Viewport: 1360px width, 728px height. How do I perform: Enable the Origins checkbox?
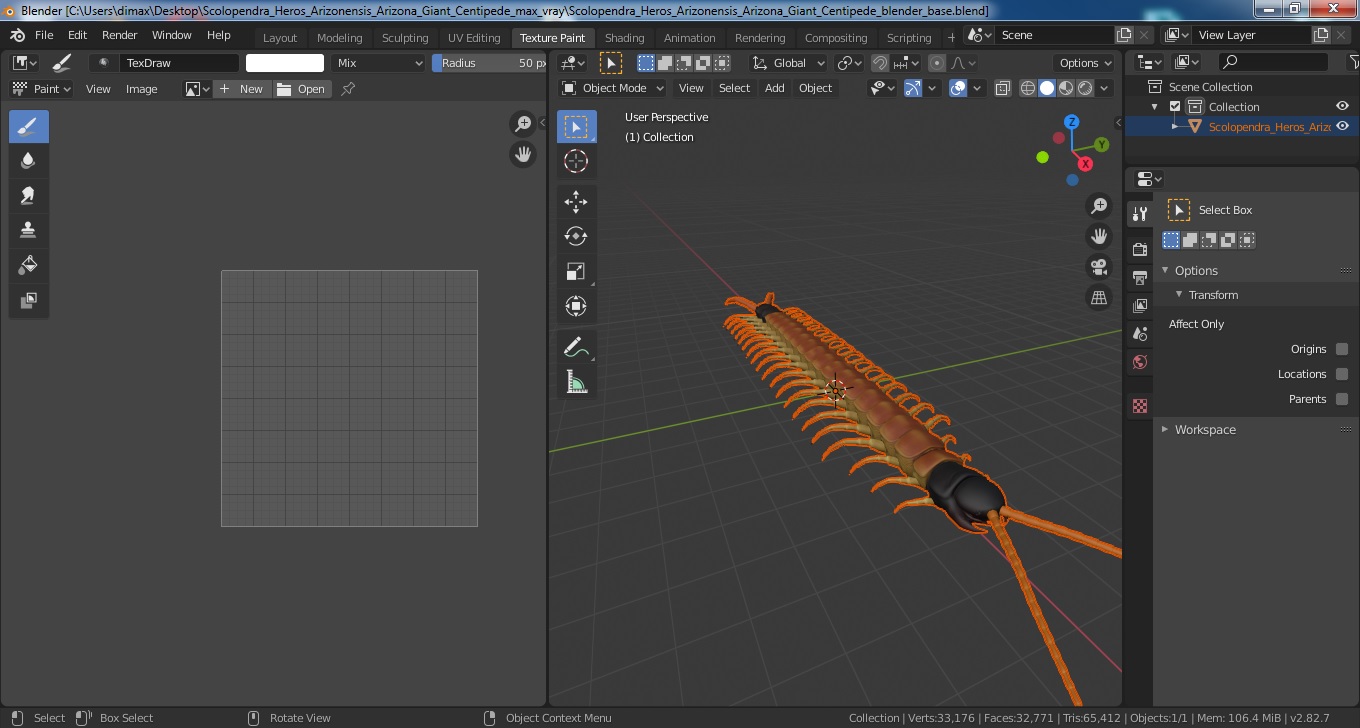click(x=1342, y=349)
